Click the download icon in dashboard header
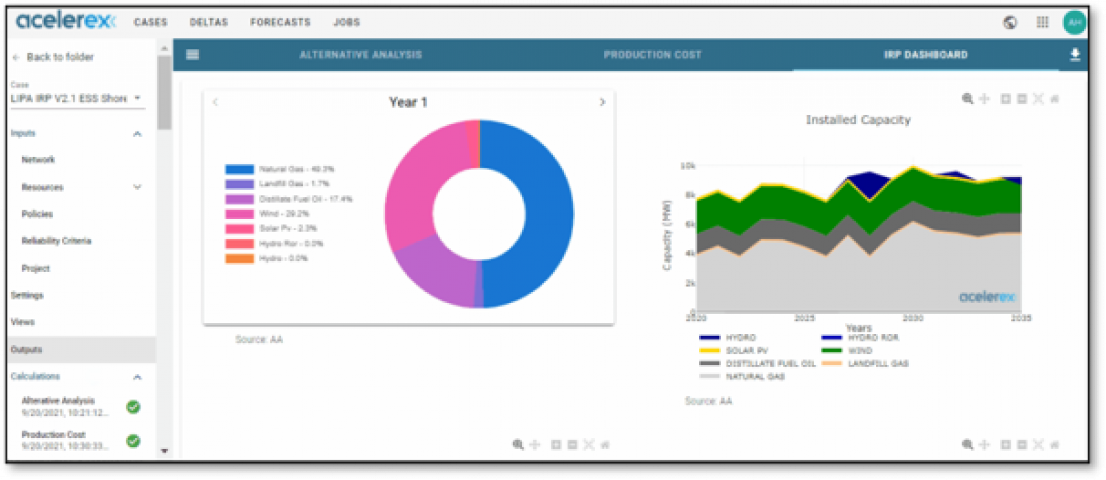 click(x=1075, y=55)
